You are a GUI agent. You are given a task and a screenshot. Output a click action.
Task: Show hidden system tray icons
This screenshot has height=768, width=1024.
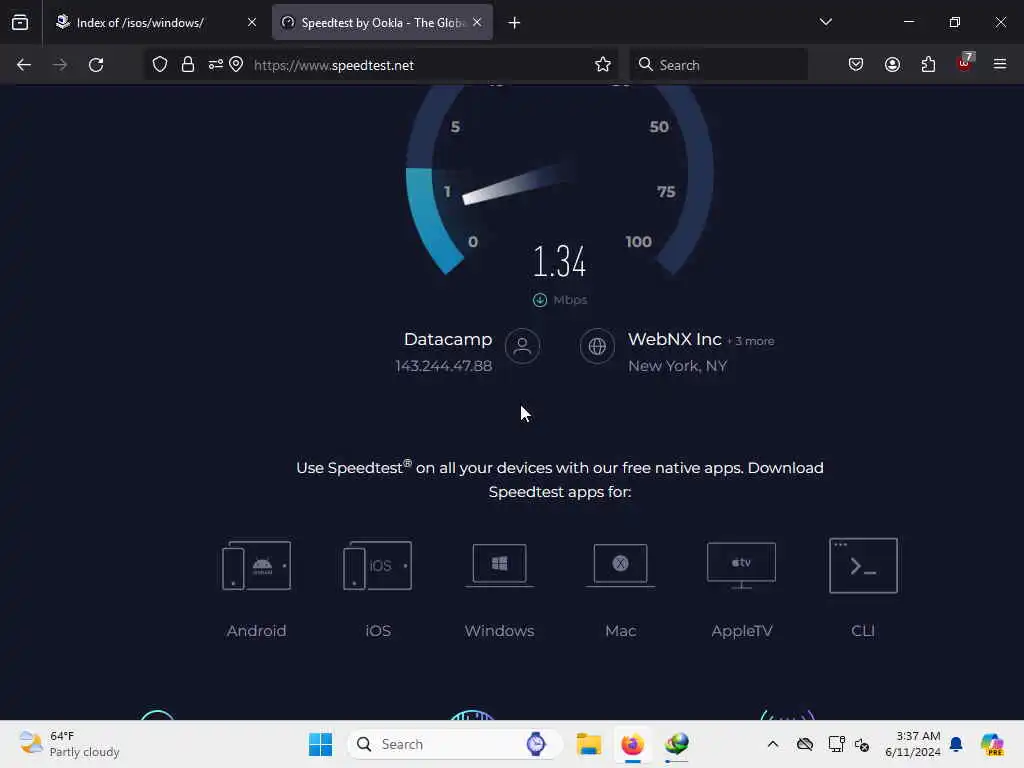click(x=773, y=744)
